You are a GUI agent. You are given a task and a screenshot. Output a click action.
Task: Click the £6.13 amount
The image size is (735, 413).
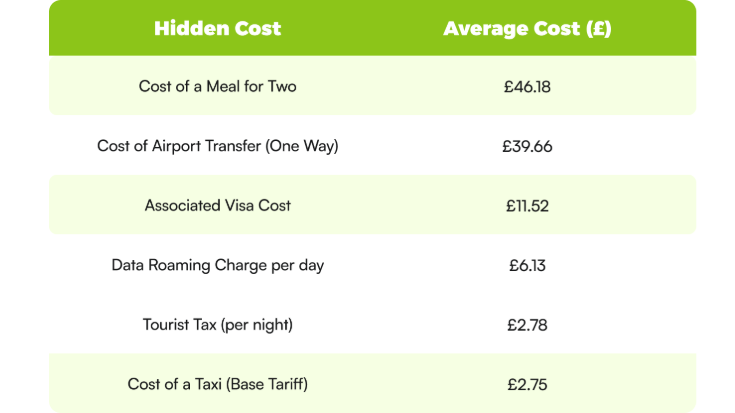pos(527,265)
